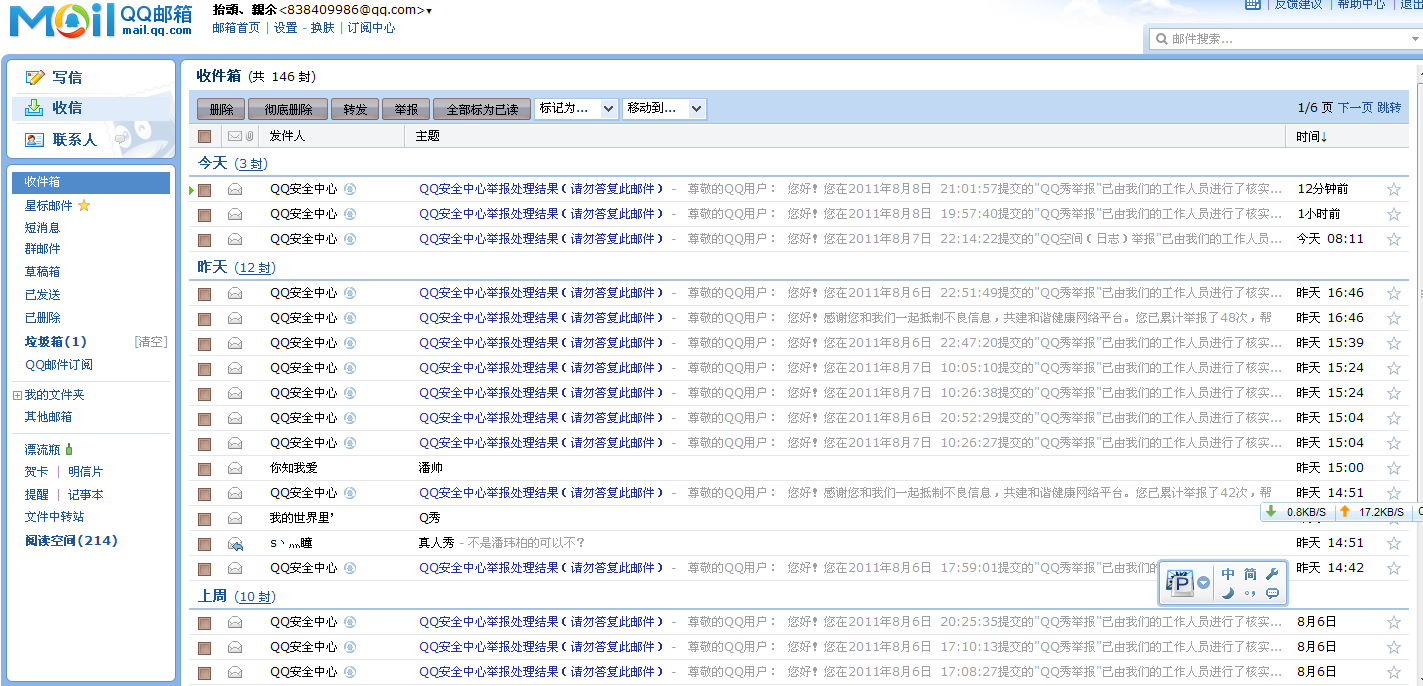1423x686 pixels.
Task: Click the envelope icon in the list header
Action: point(235,136)
